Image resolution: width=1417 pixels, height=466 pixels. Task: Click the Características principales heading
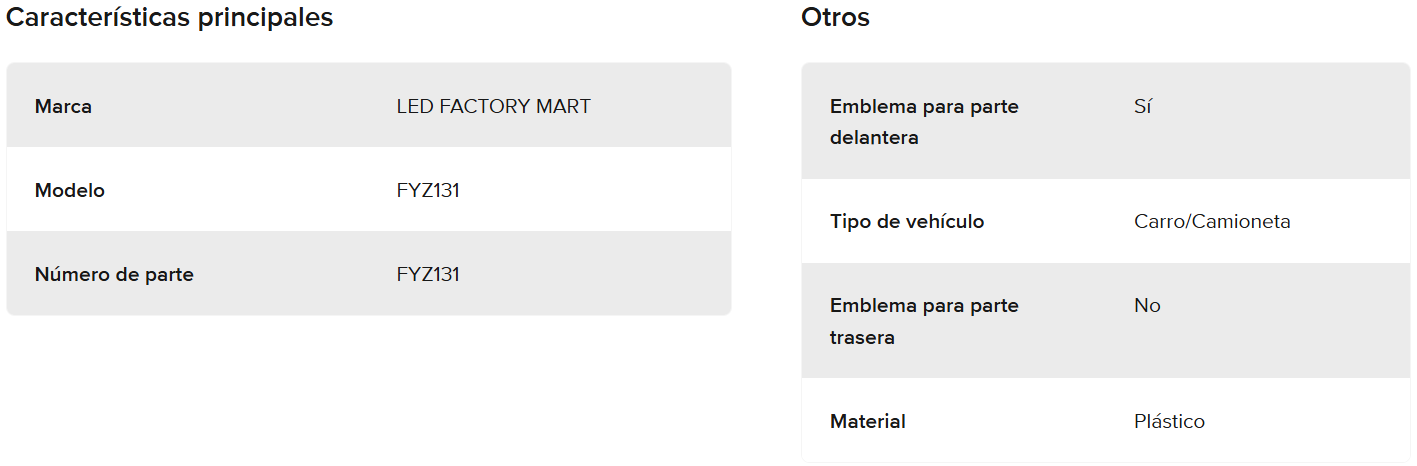pyautogui.click(x=170, y=18)
